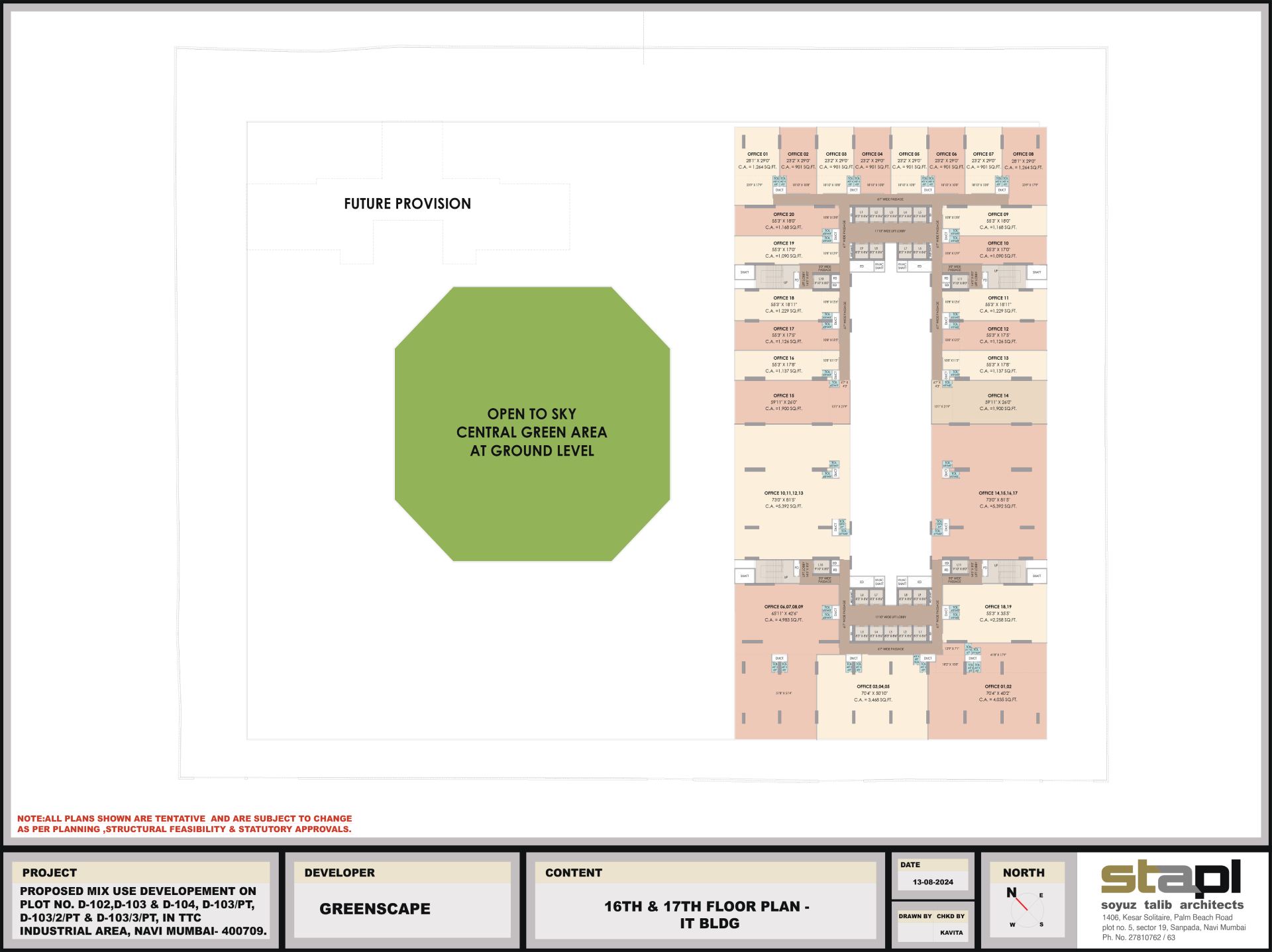Click the OFFICE 12 label, 1,126 SQ.FT. right wing
Image resolution: width=1272 pixels, height=952 pixels.
pos(998,329)
